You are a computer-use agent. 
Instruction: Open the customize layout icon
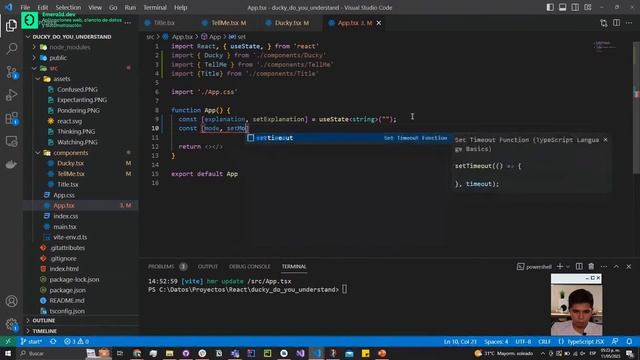[x=588, y=7]
